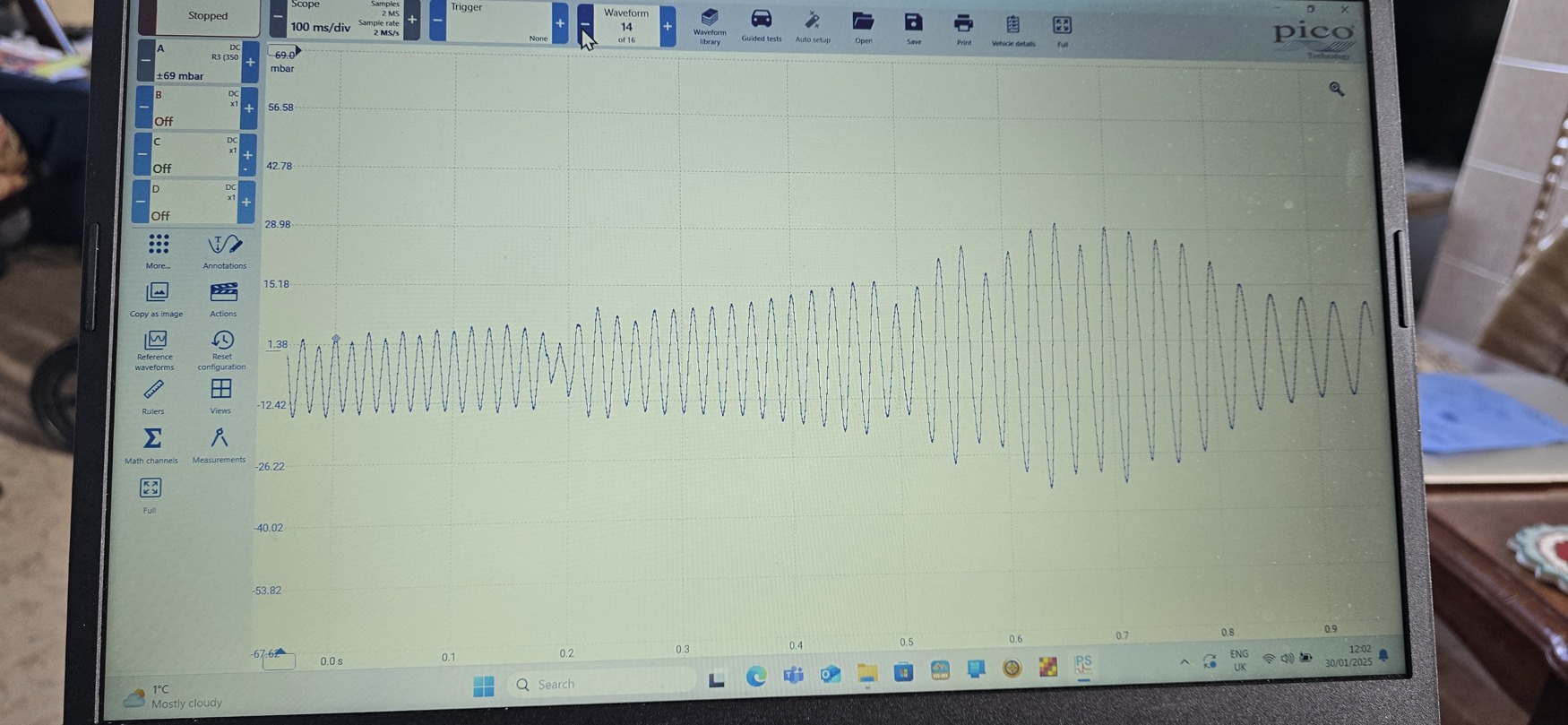Click Channel B minus button
This screenshot has width=1568, height=725.
click(143, 108)
